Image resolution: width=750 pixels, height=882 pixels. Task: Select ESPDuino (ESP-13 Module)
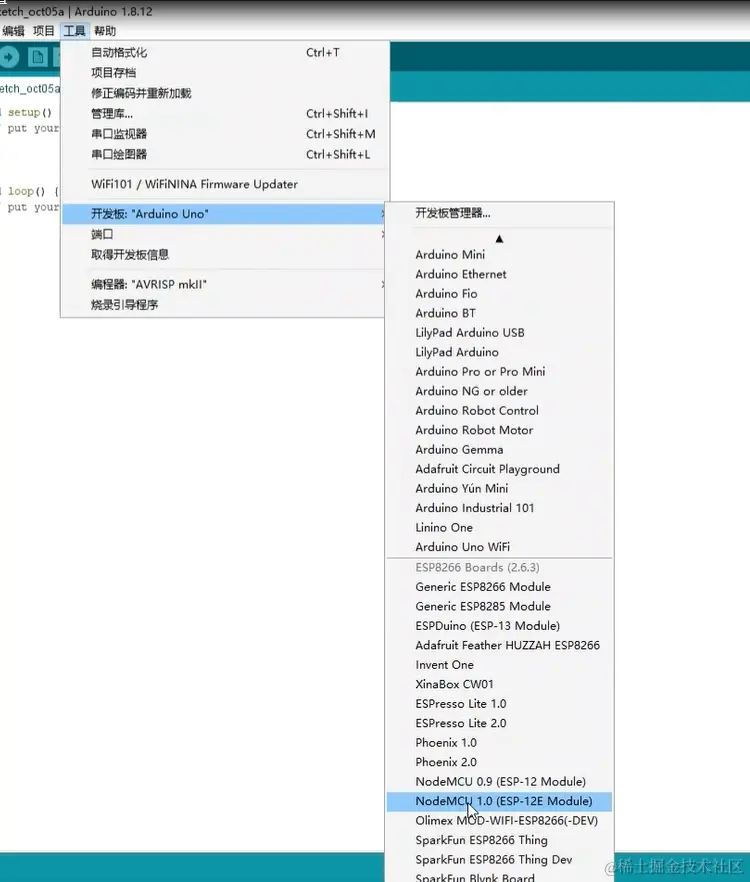pos(500,626)
